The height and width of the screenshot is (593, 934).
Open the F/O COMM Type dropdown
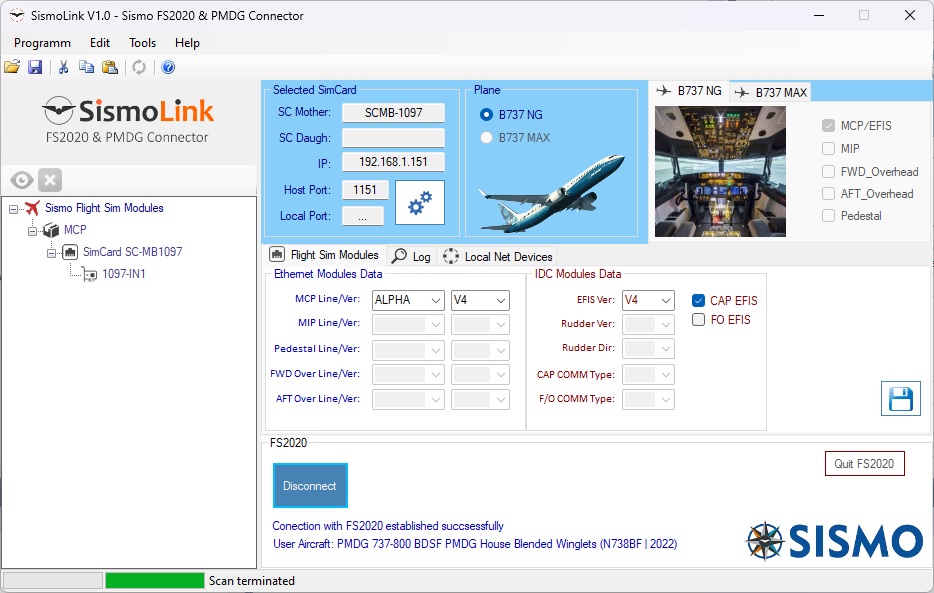(x=648, y=400)
